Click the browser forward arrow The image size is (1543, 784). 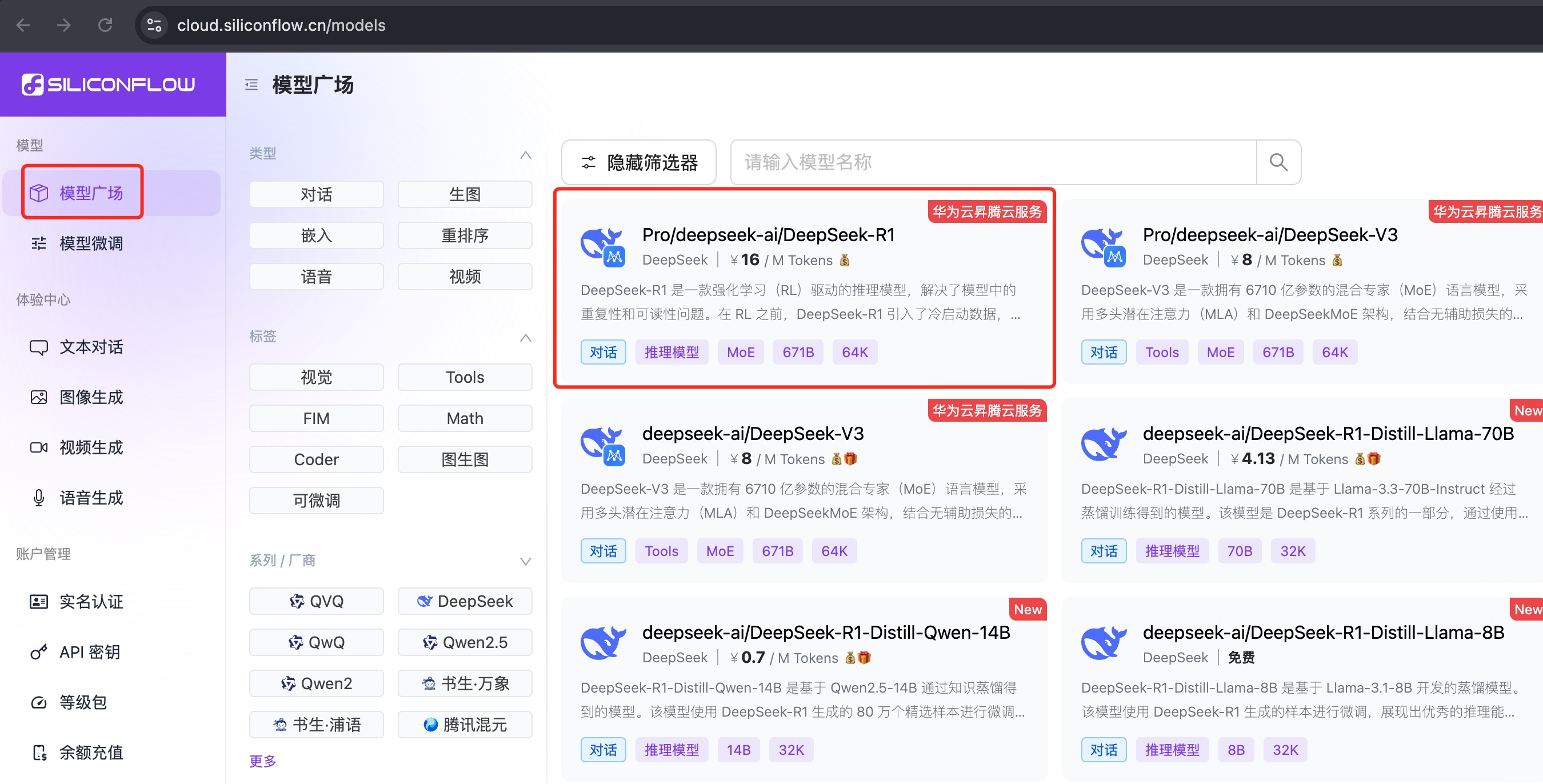pyautogui.click(x=64, y=25)
